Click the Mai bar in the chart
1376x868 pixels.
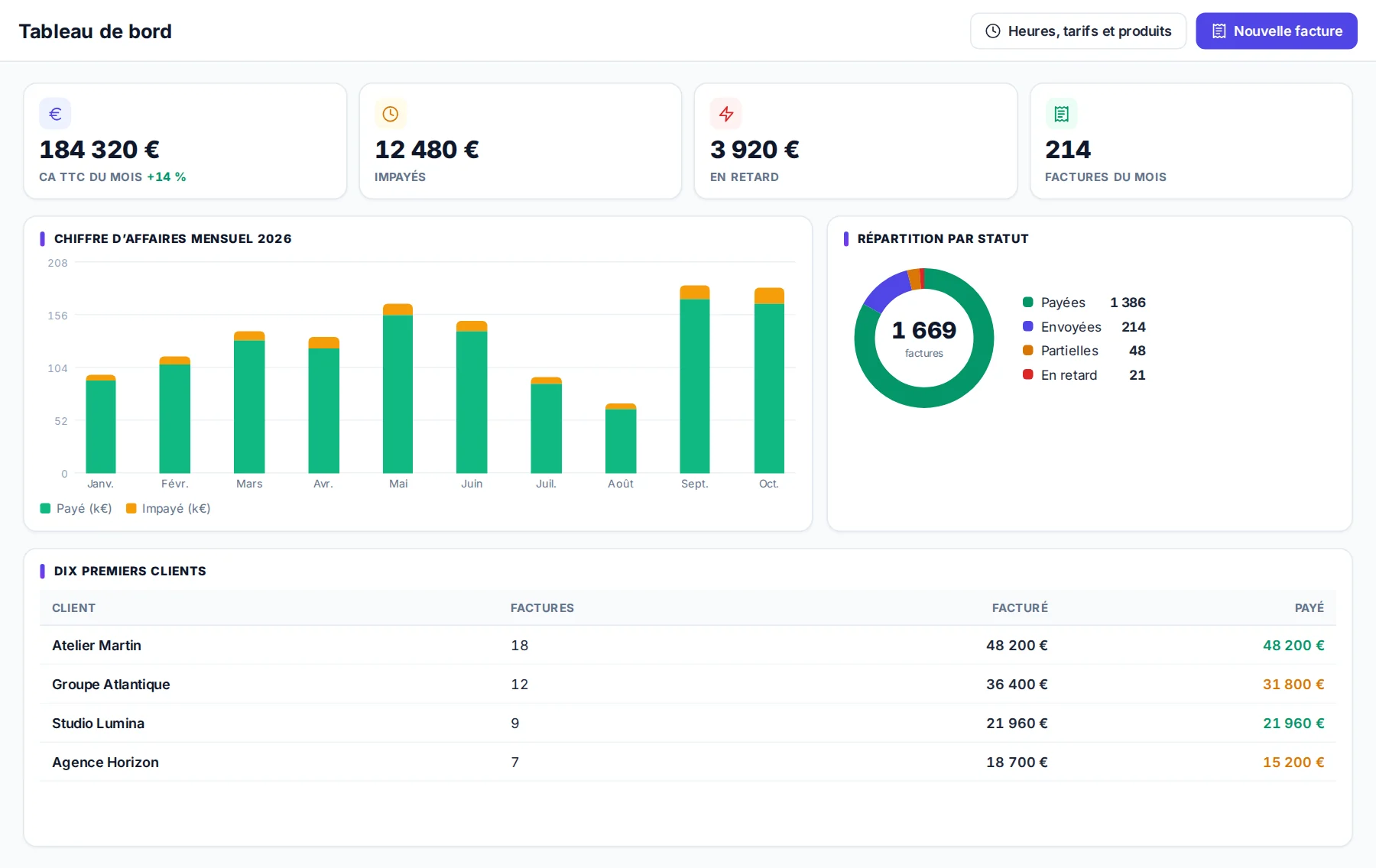pyautogui.click(x=398, y=389)
